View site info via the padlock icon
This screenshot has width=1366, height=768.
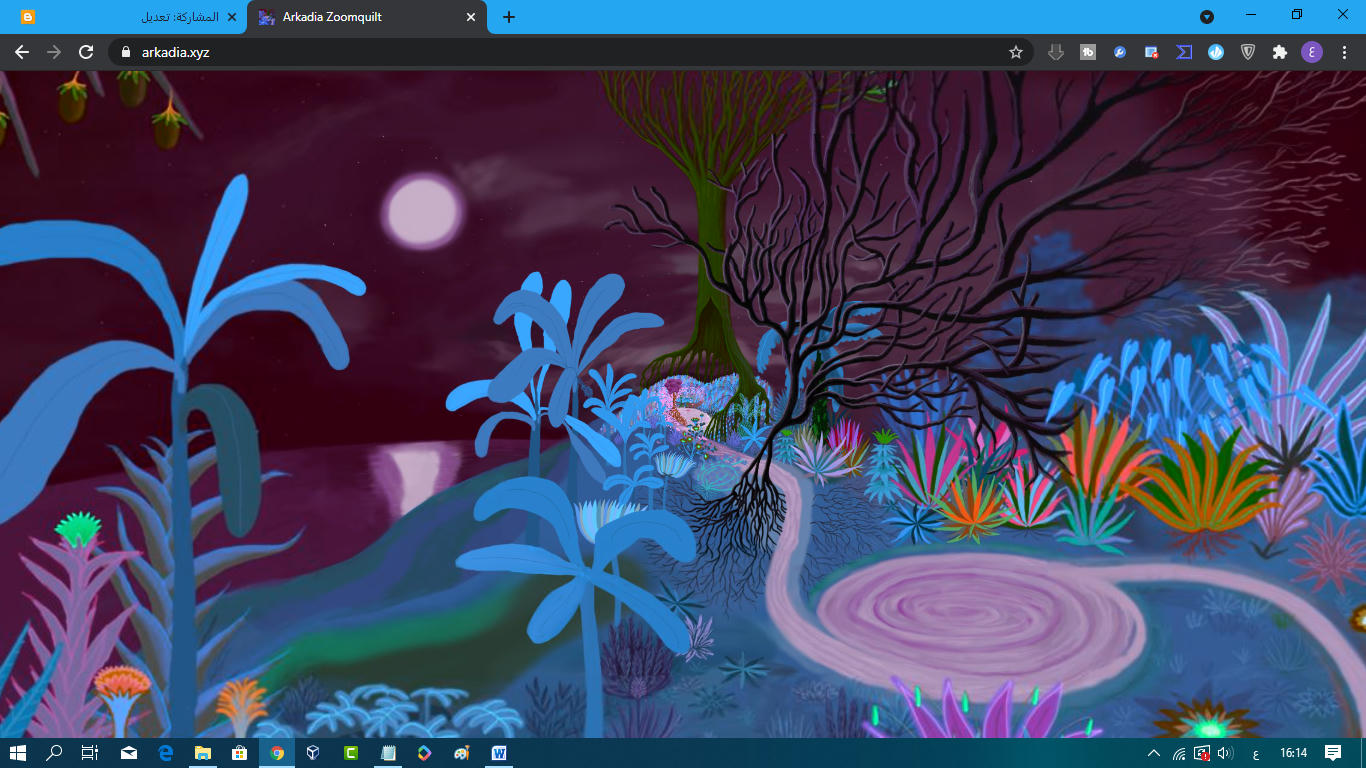point(125,52)
